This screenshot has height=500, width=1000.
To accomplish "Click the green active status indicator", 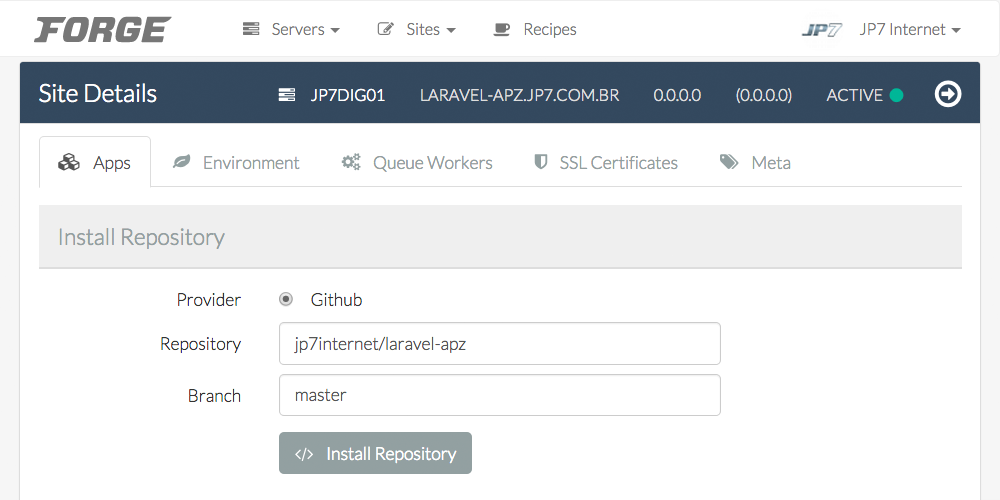I will 896,95.
